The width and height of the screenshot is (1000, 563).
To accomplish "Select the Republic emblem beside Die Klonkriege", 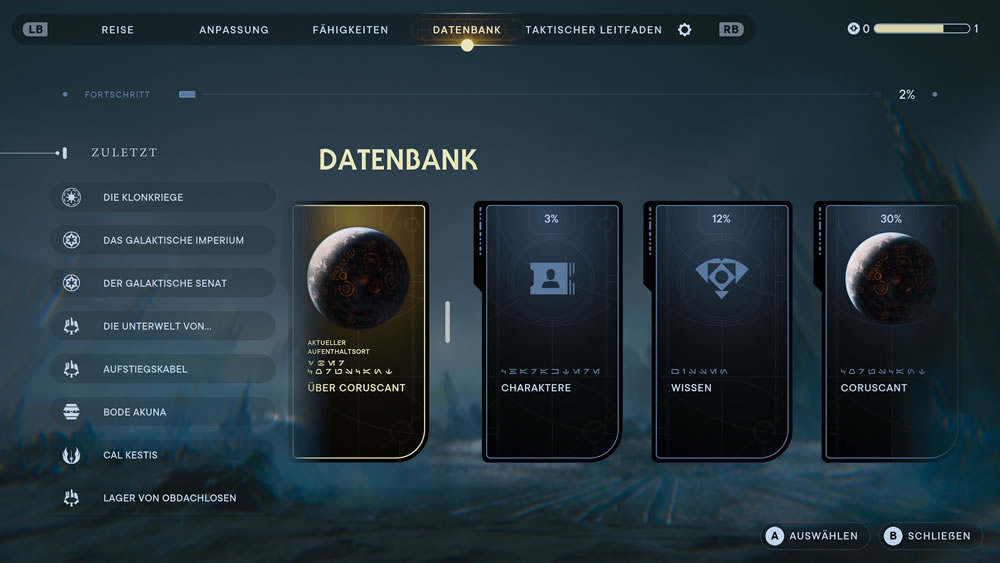I will pyautogui.click(x=71, y=197).
